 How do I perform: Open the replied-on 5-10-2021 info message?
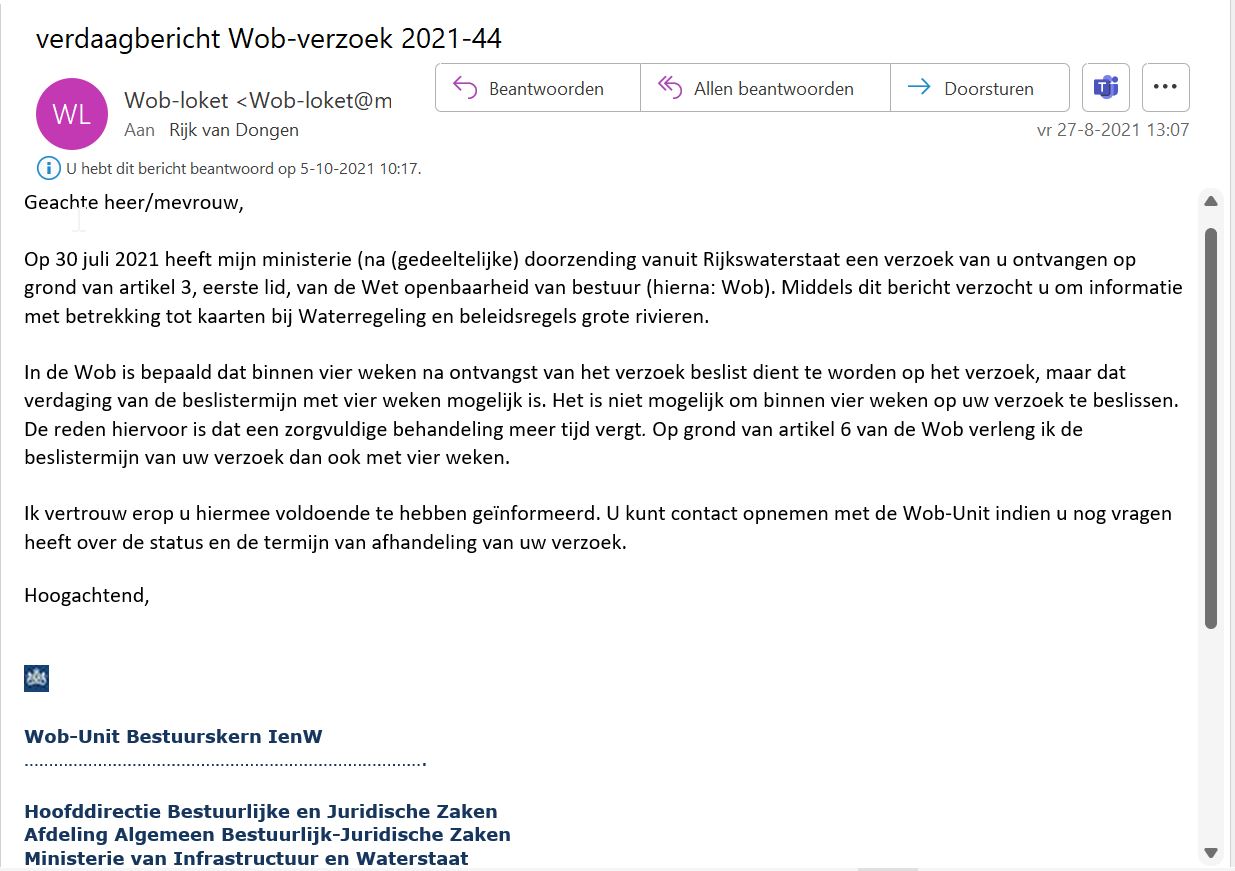click(x=244, y=169)
